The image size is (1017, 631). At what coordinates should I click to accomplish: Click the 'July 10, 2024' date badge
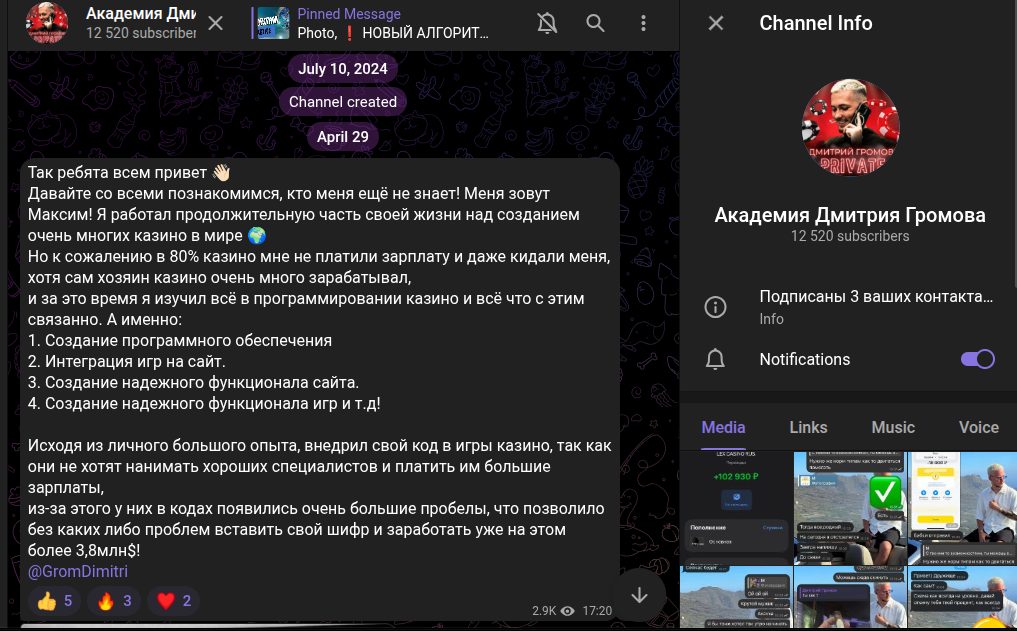pyautogui.click(x=342, y=69)
